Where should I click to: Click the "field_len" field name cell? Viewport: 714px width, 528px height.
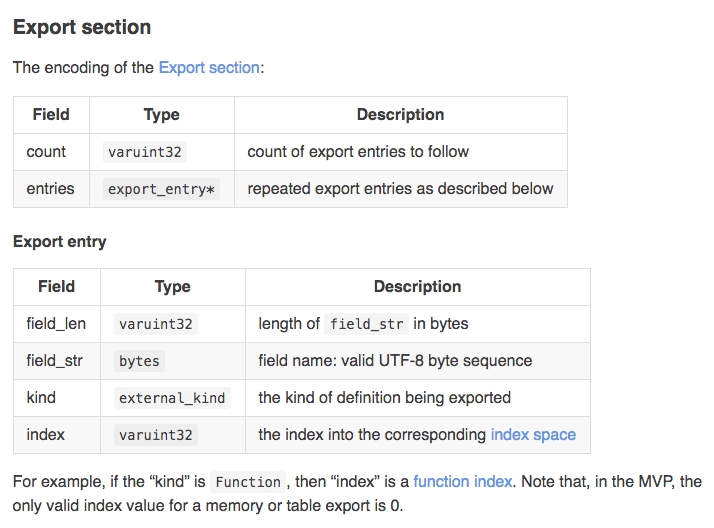pyautogui.click(x=56, y=324)
